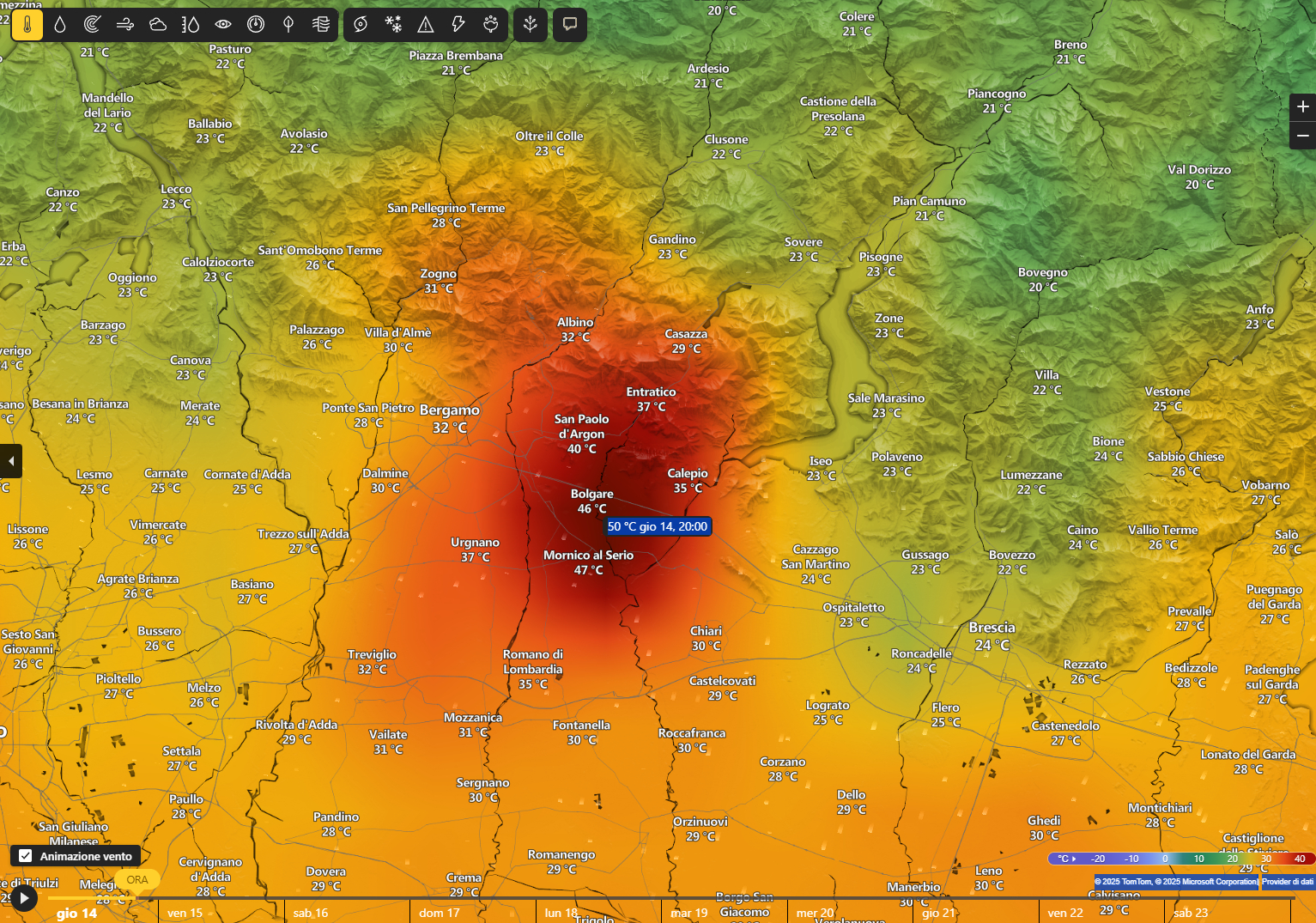The width and height of the screenshot is (1316, 923).
Task: Zoom out with the minus button
Action: coord(1302,136)
